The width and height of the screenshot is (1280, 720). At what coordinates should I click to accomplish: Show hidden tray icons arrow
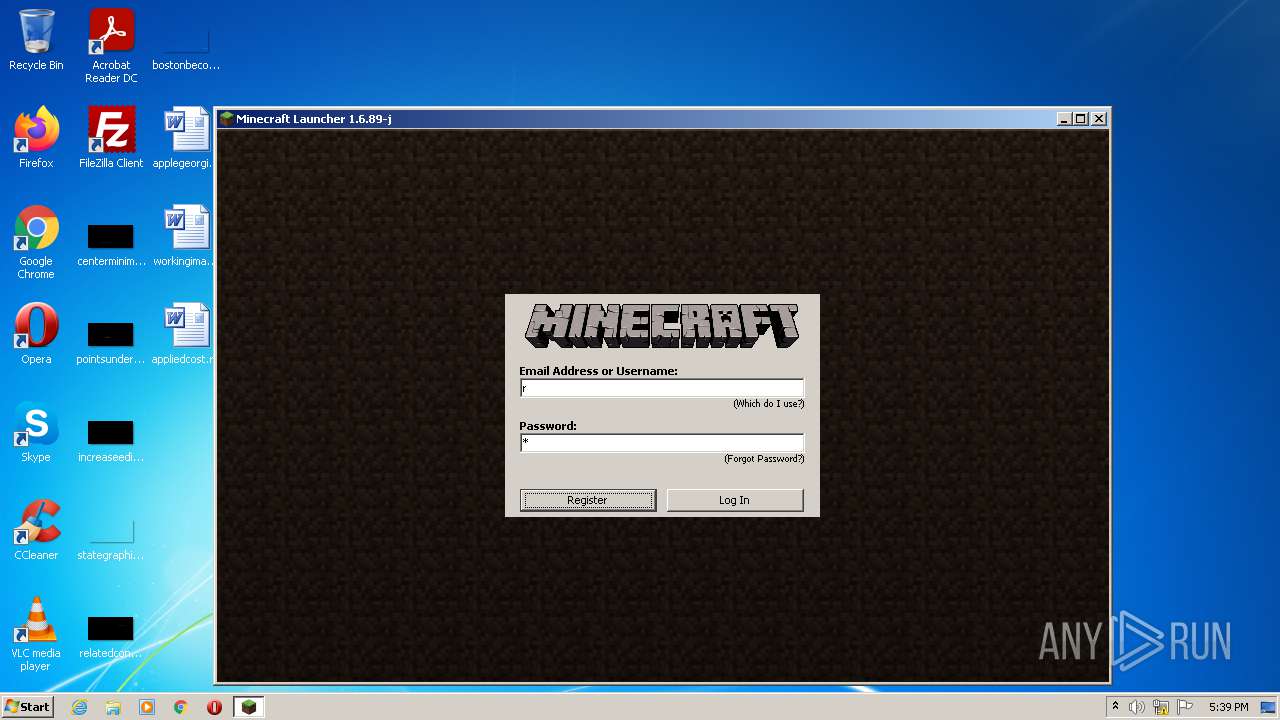[1116, 707]
